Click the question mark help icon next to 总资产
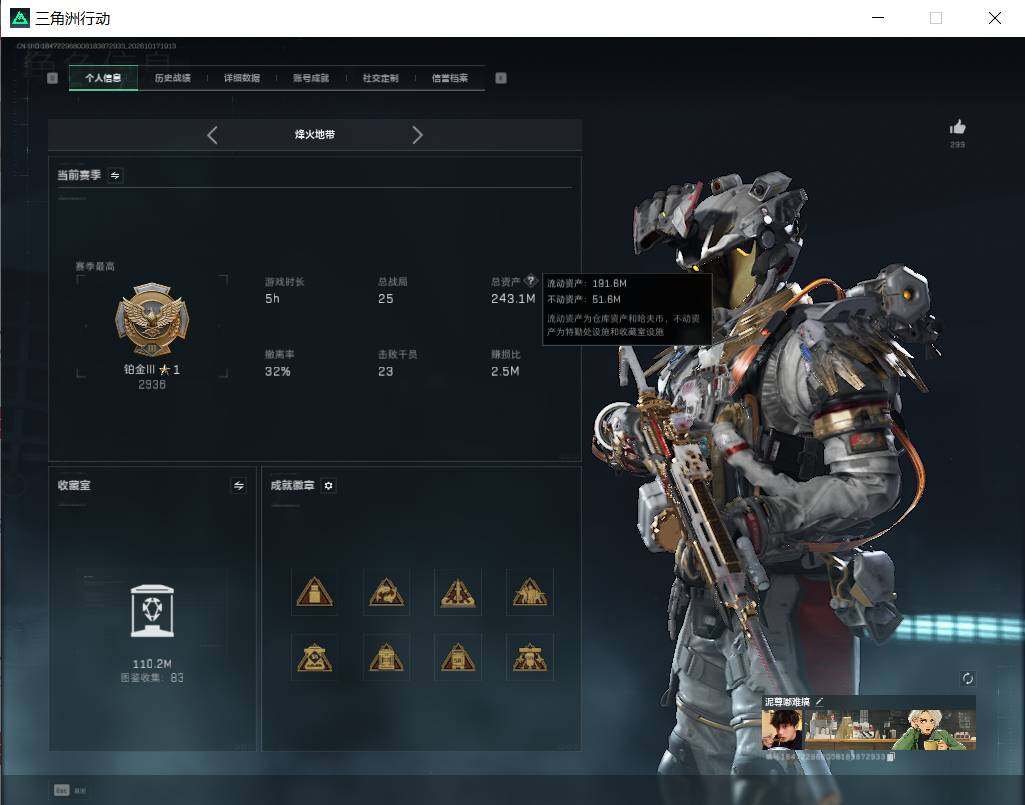1025x805 pixels. click(531, 281)
